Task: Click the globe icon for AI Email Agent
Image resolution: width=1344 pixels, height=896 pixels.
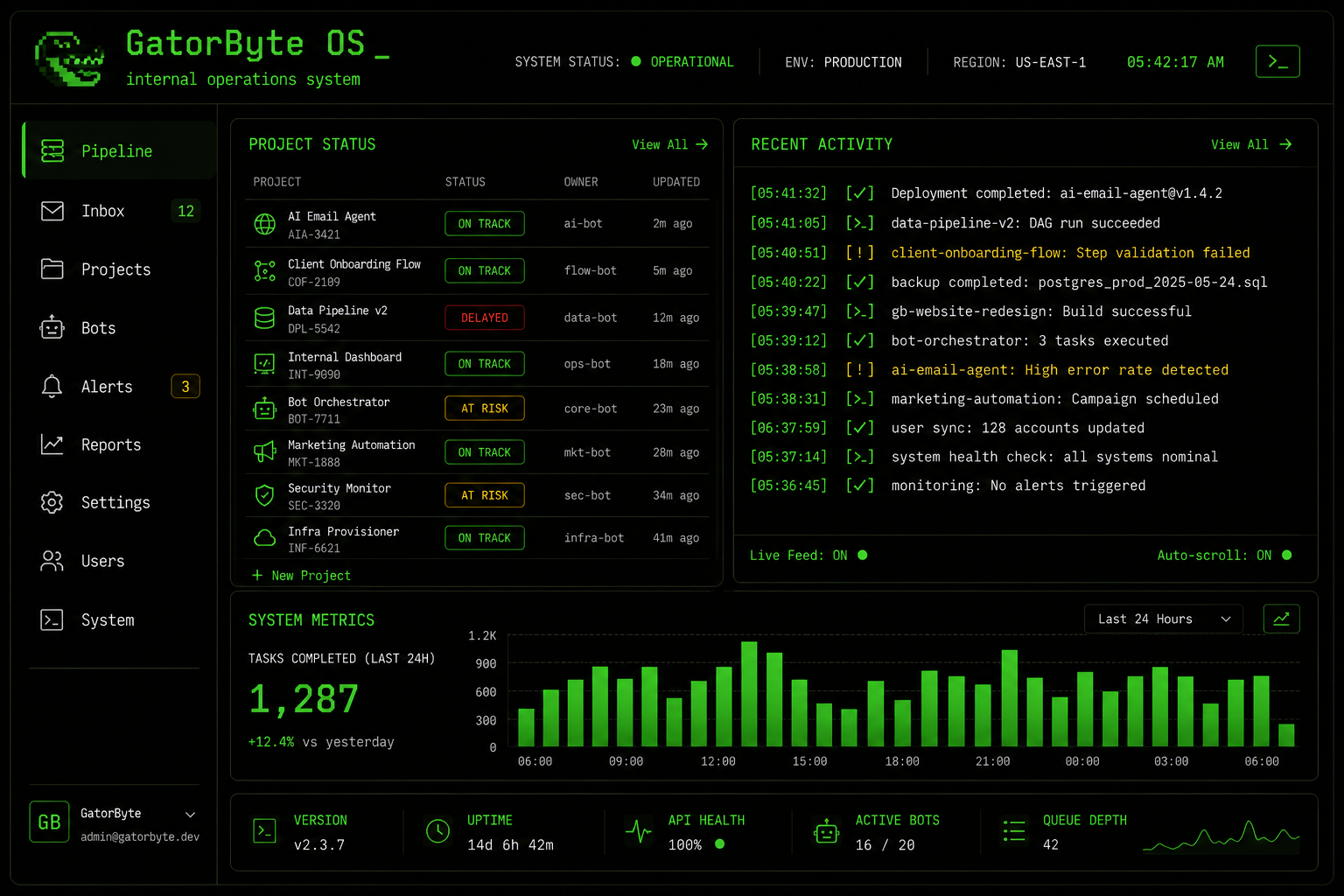Action: pyautogui.click(x=265, y=224)
